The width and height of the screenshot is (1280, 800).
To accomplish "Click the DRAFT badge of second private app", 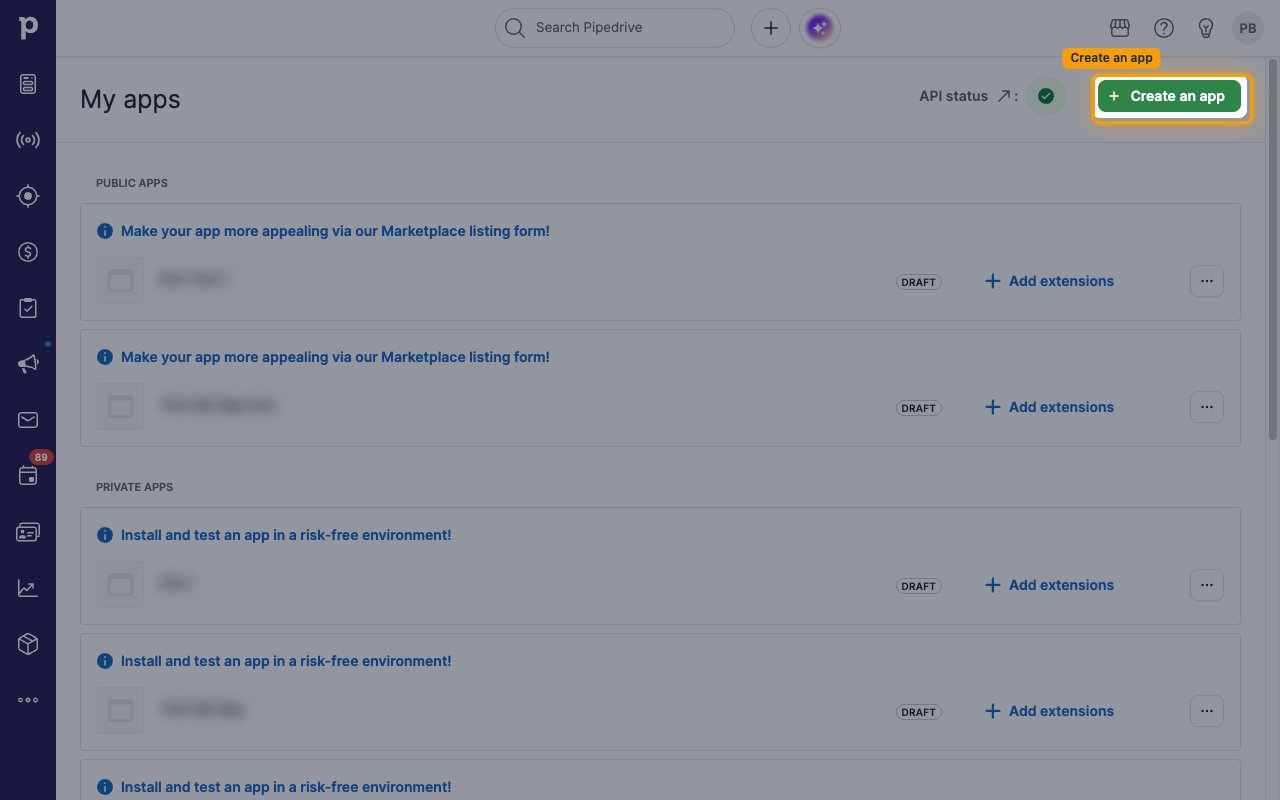I will tap(919, 712).
